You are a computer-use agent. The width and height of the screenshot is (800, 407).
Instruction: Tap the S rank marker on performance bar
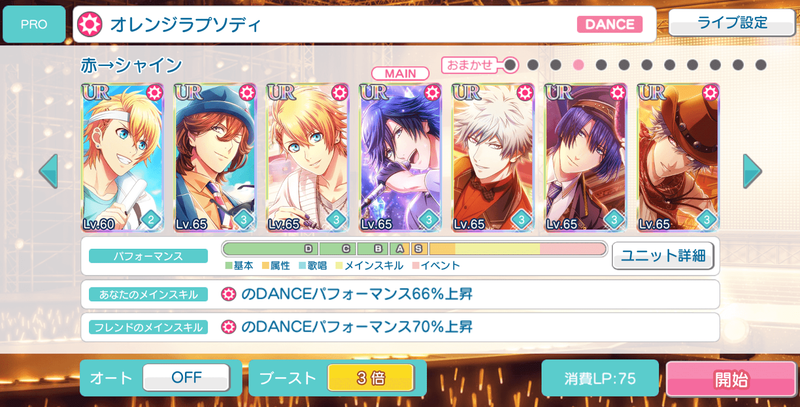[x=418, y=249]
